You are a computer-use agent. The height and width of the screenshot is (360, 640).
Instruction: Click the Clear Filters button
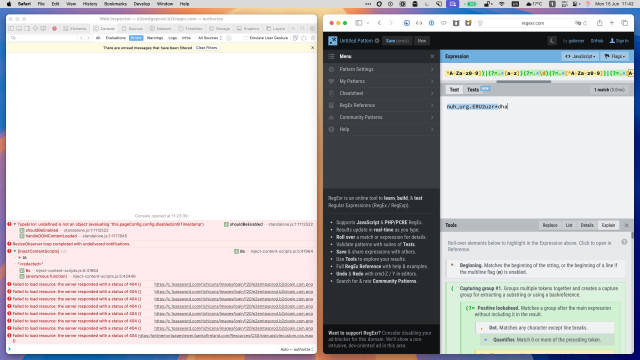click(x=207, y=48)
